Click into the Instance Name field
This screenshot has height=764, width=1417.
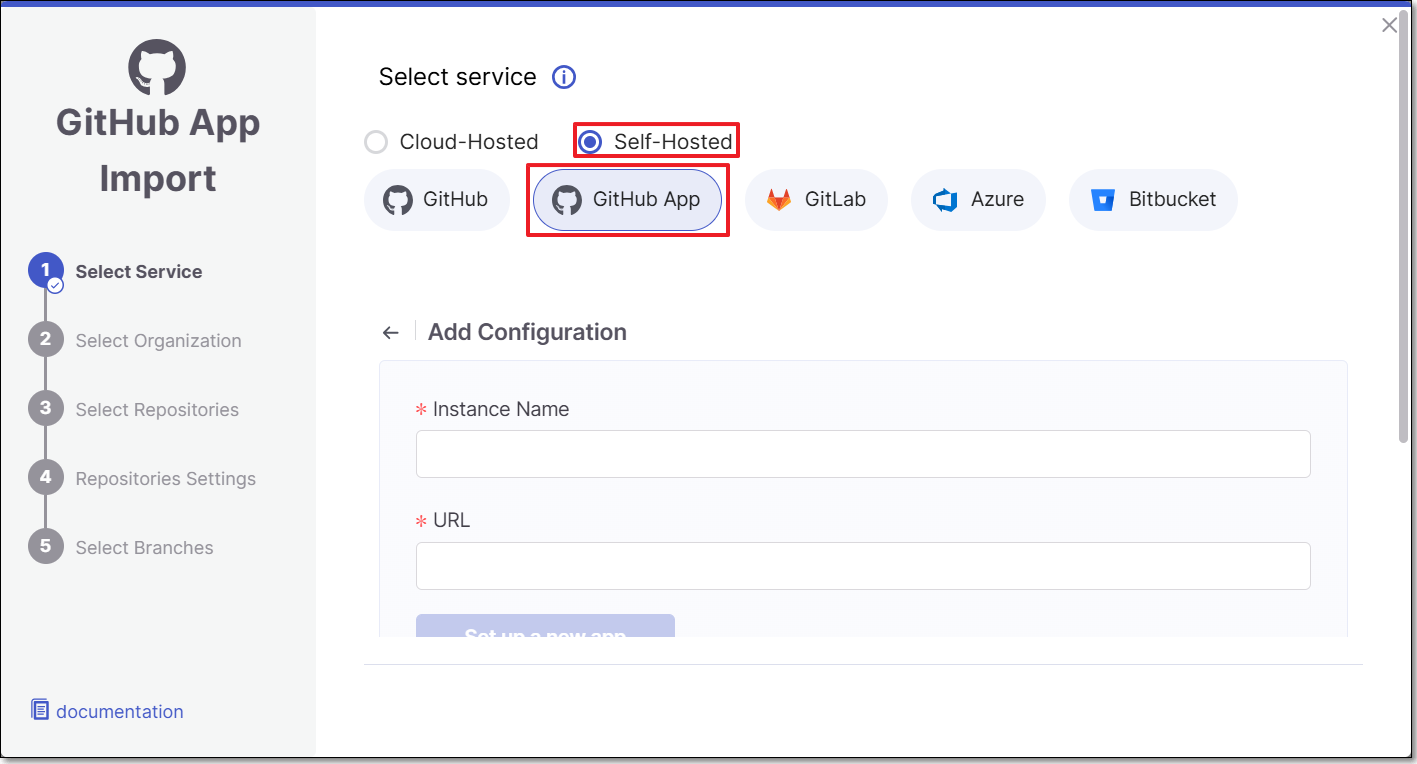point(862,454)
